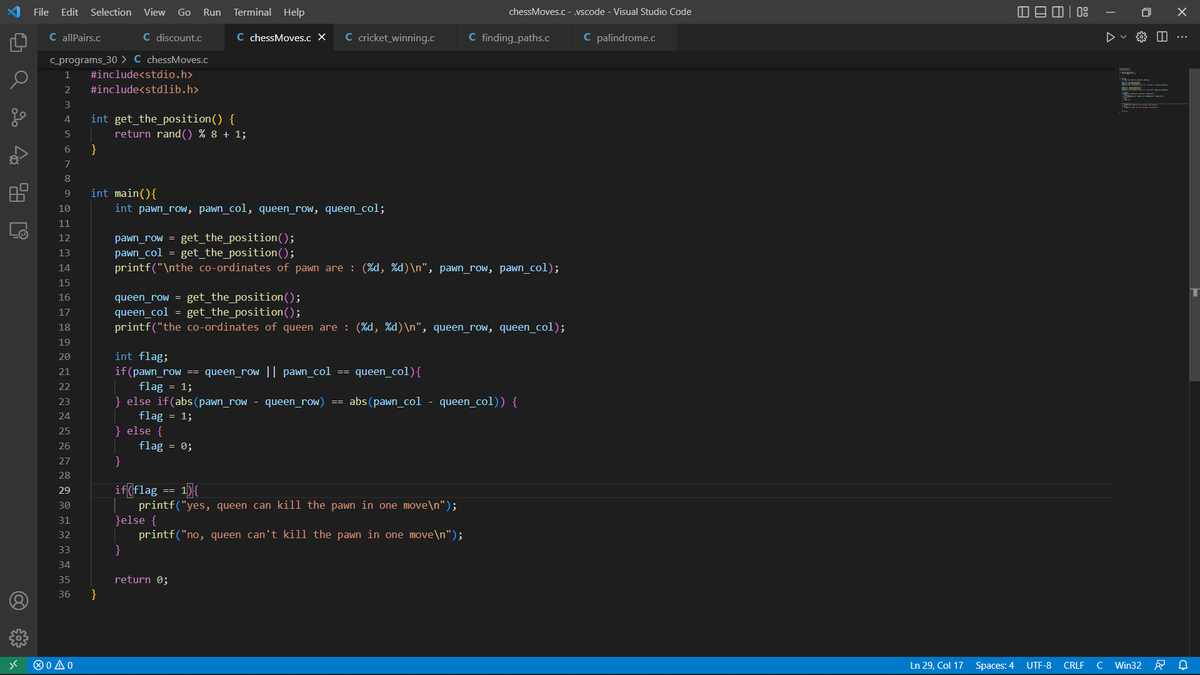Switch to the discount.c tab

pyautogui.click(x=179, y=38)
